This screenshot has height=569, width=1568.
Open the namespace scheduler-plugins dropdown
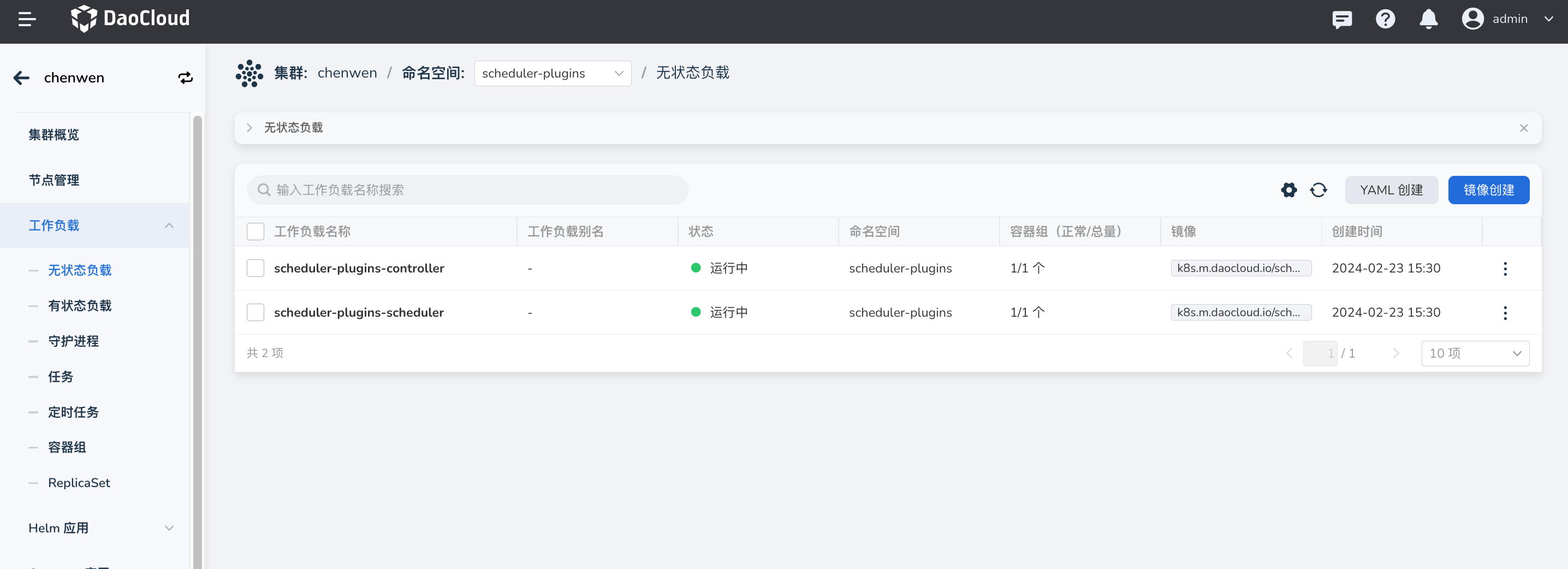click(552, 74)
